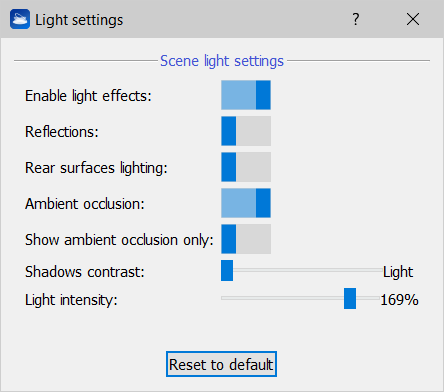Turn off the Enable light effects switch

[x=246, y=95]
